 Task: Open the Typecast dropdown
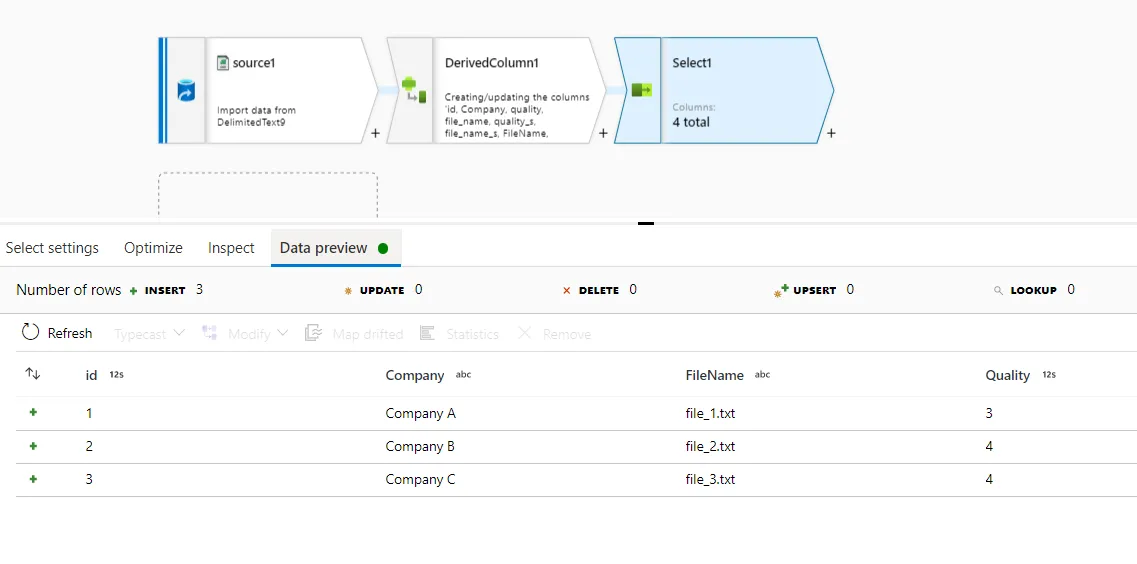click(x=150, y=334)
